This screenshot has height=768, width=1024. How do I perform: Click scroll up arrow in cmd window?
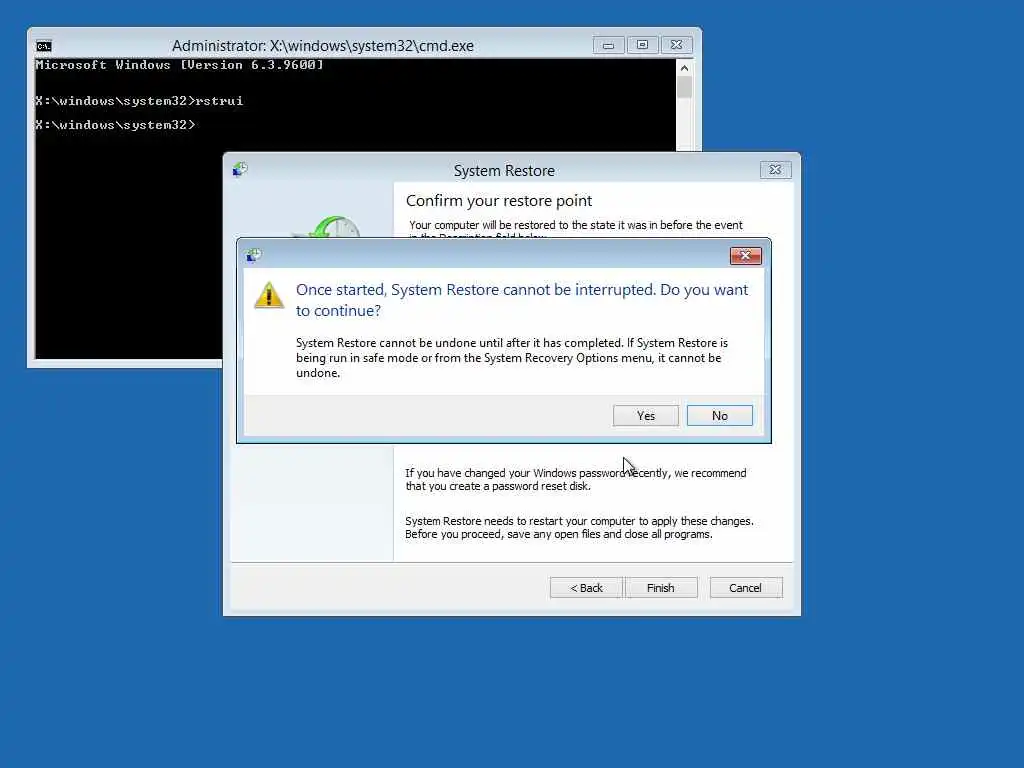tap(684, 68)
